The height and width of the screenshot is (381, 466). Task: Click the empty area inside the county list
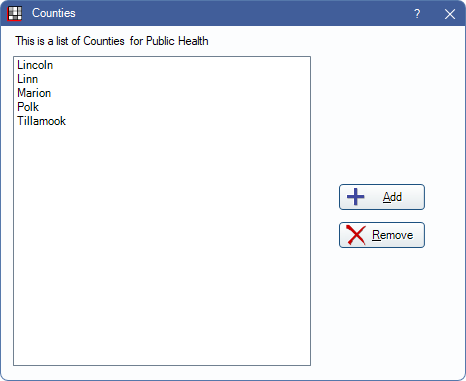(162, 247)
